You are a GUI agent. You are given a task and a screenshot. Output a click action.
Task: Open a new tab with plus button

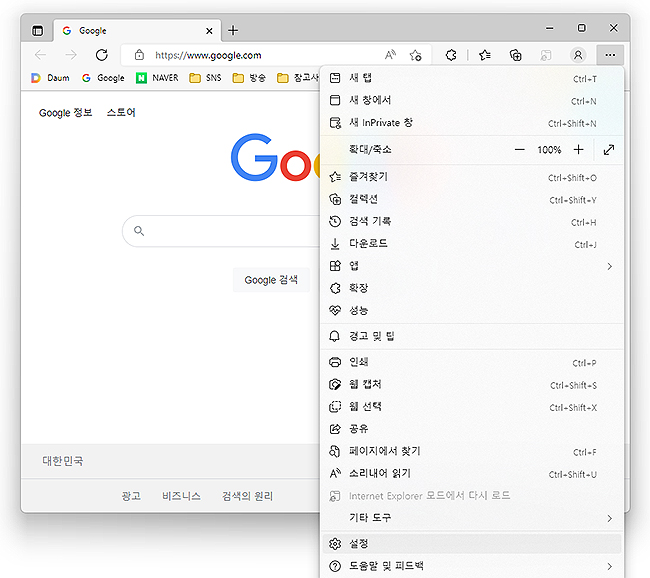[233, 30]
